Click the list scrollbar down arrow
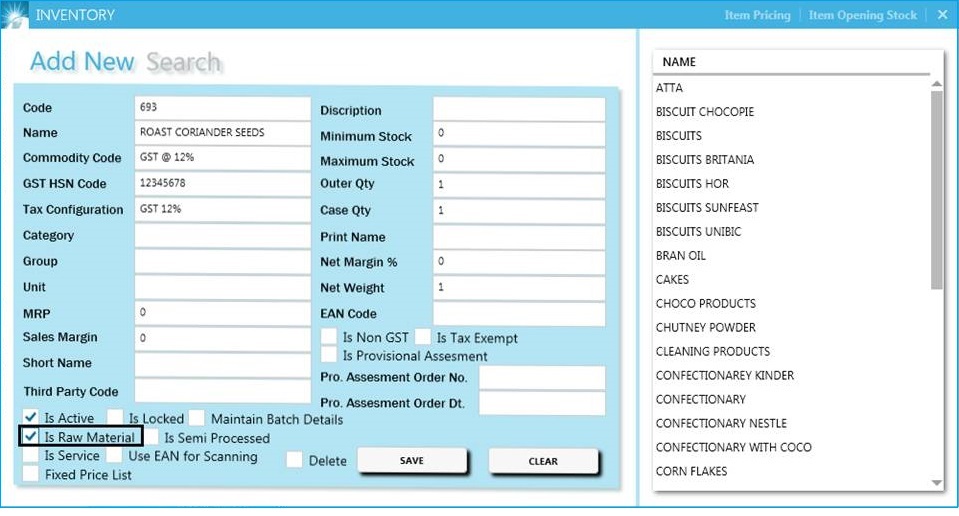Image resolution: width=959 pixels, height=516 pixels. pyautogui.click(x=936, y=483)
